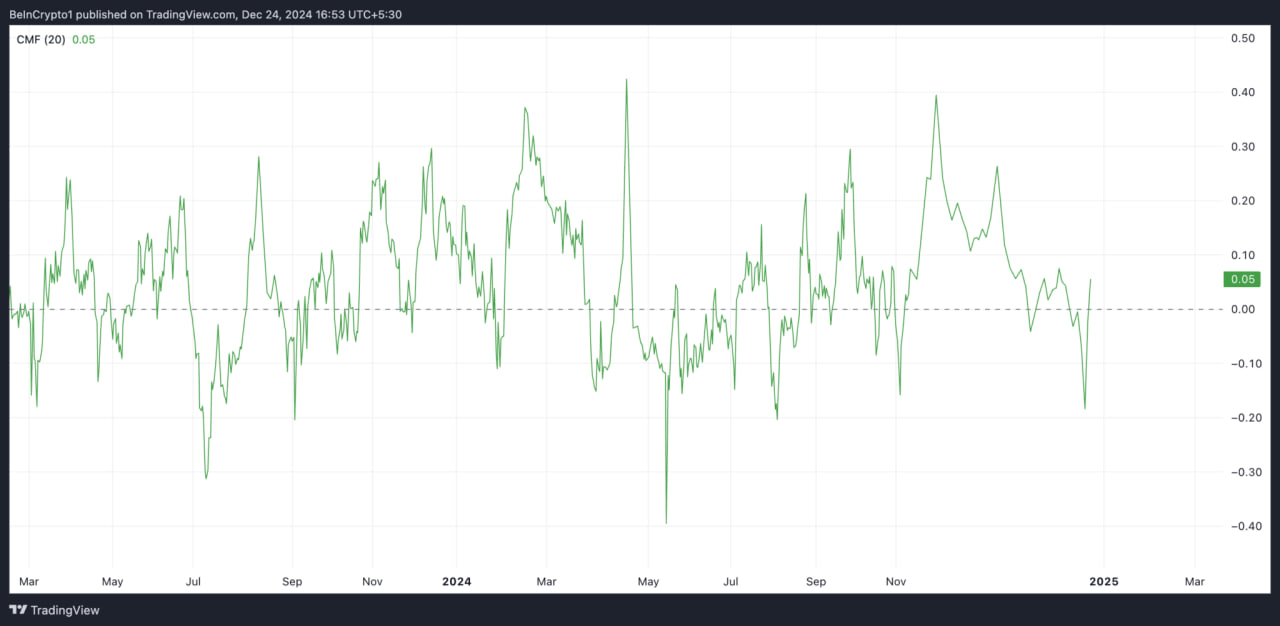The width and height of the screenshot is (1280, 626).
Task: Click the -0.30 level on the value axis
Action: [1240, 472]
